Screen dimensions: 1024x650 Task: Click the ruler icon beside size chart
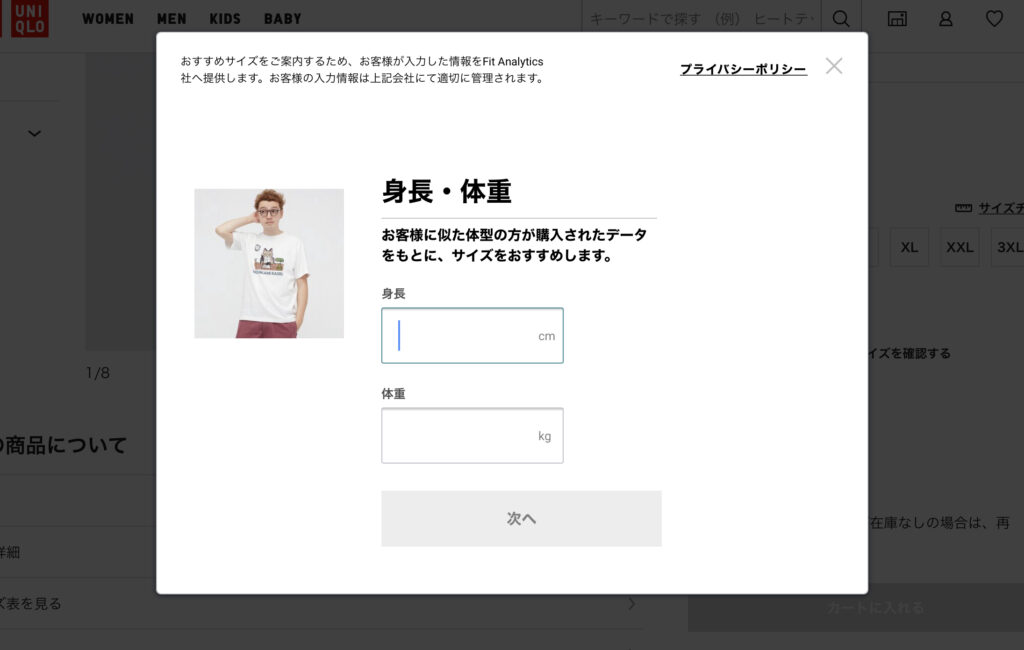point(963,208)
